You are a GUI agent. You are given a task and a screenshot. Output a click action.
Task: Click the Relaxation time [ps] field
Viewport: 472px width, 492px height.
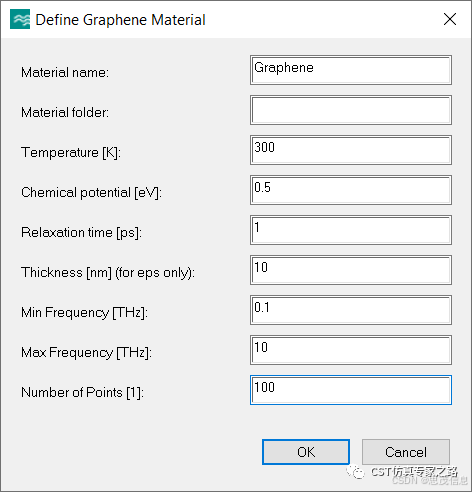click(x=351, y=230)
